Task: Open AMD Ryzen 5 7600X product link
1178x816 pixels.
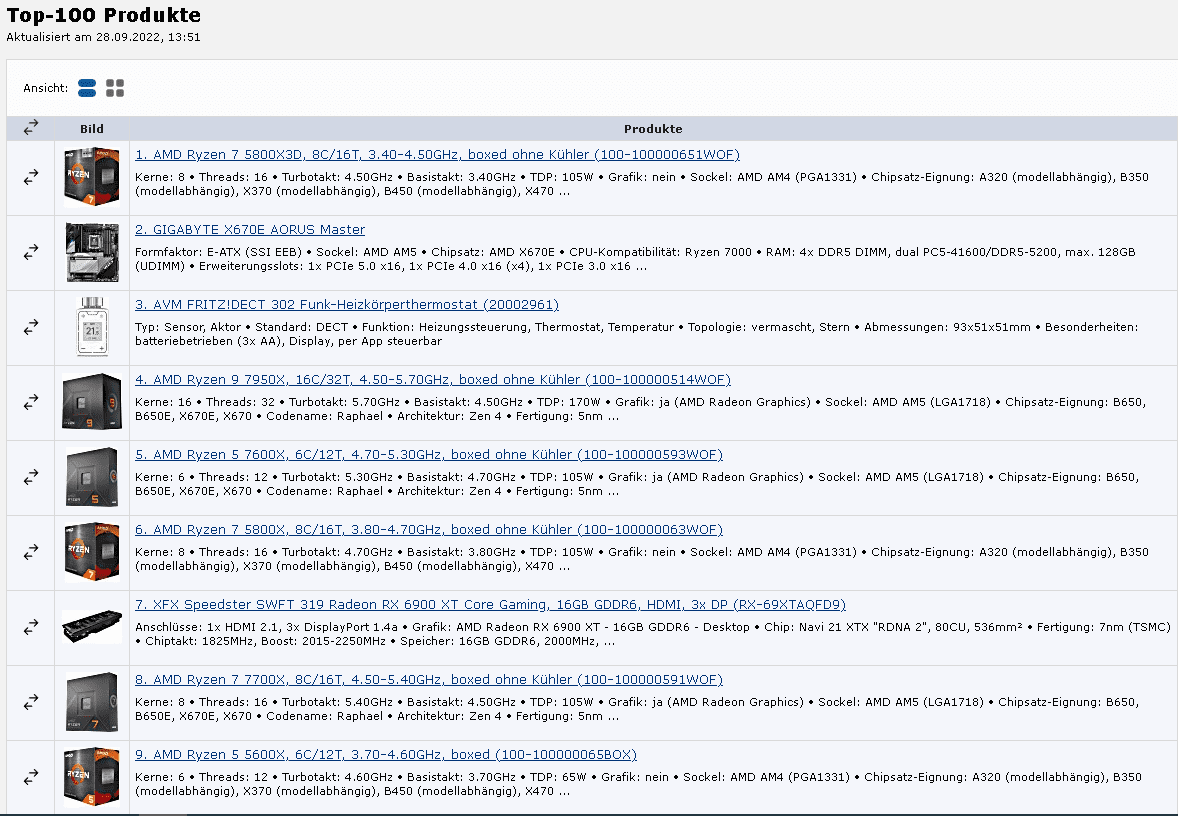Action: click(x=429, y=455)
